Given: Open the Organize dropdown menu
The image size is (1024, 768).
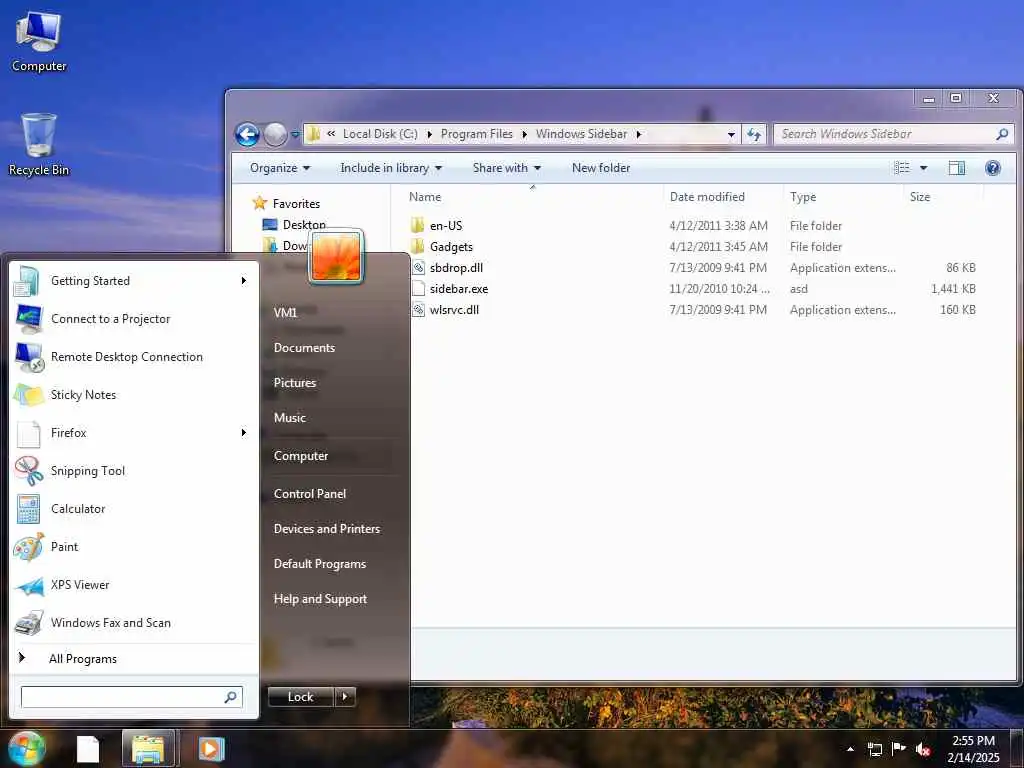Looking at the screenshot, I should click(280, 168).
